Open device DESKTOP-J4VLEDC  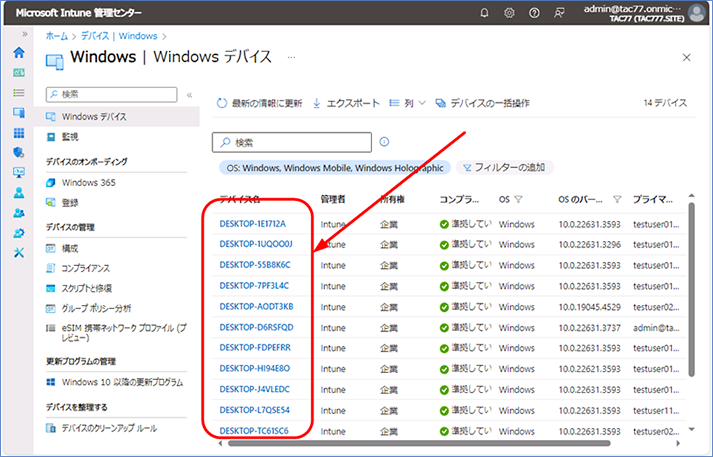pos(255,389)
